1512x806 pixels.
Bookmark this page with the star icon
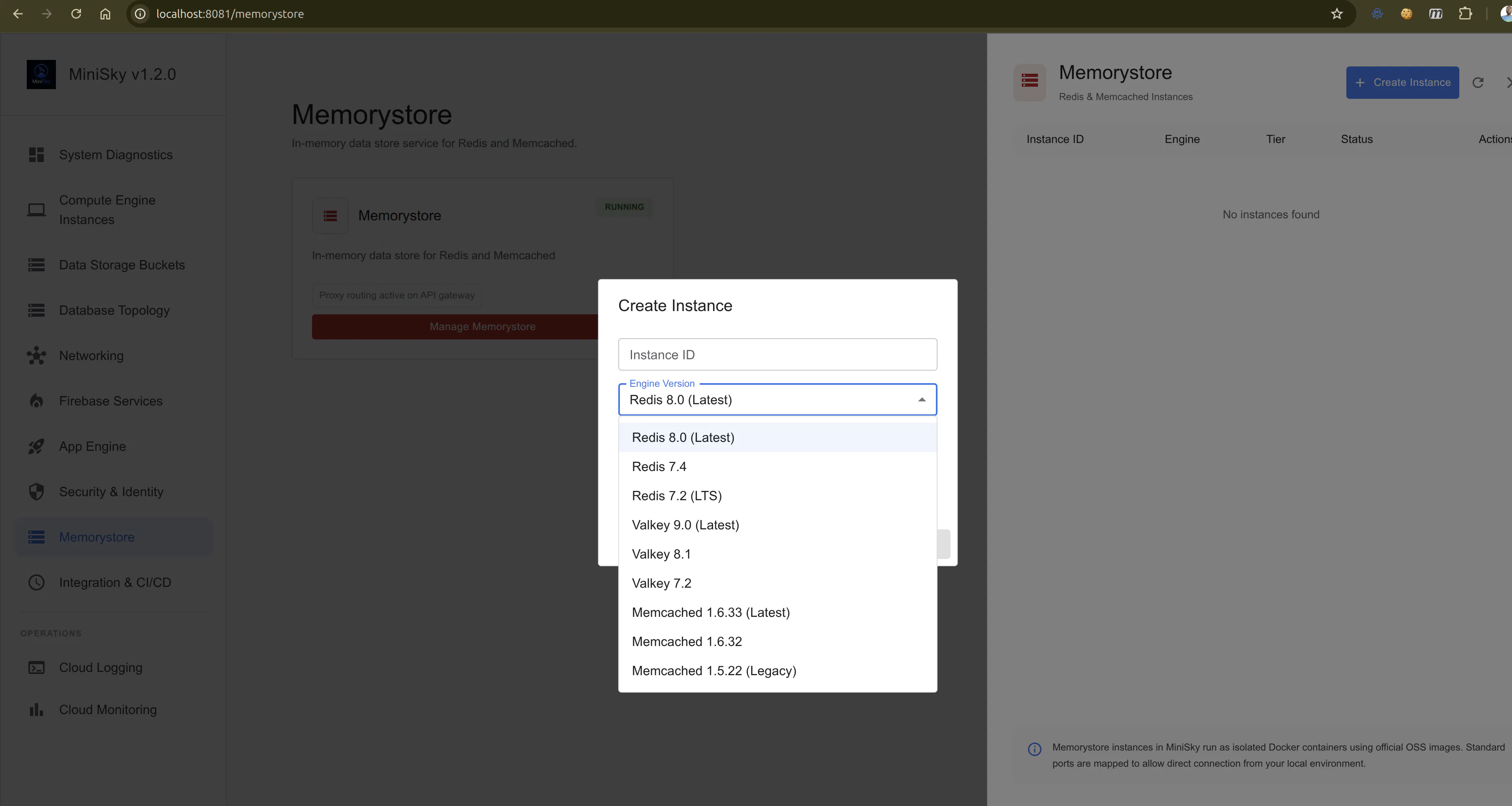click(x=1337, y=13)
